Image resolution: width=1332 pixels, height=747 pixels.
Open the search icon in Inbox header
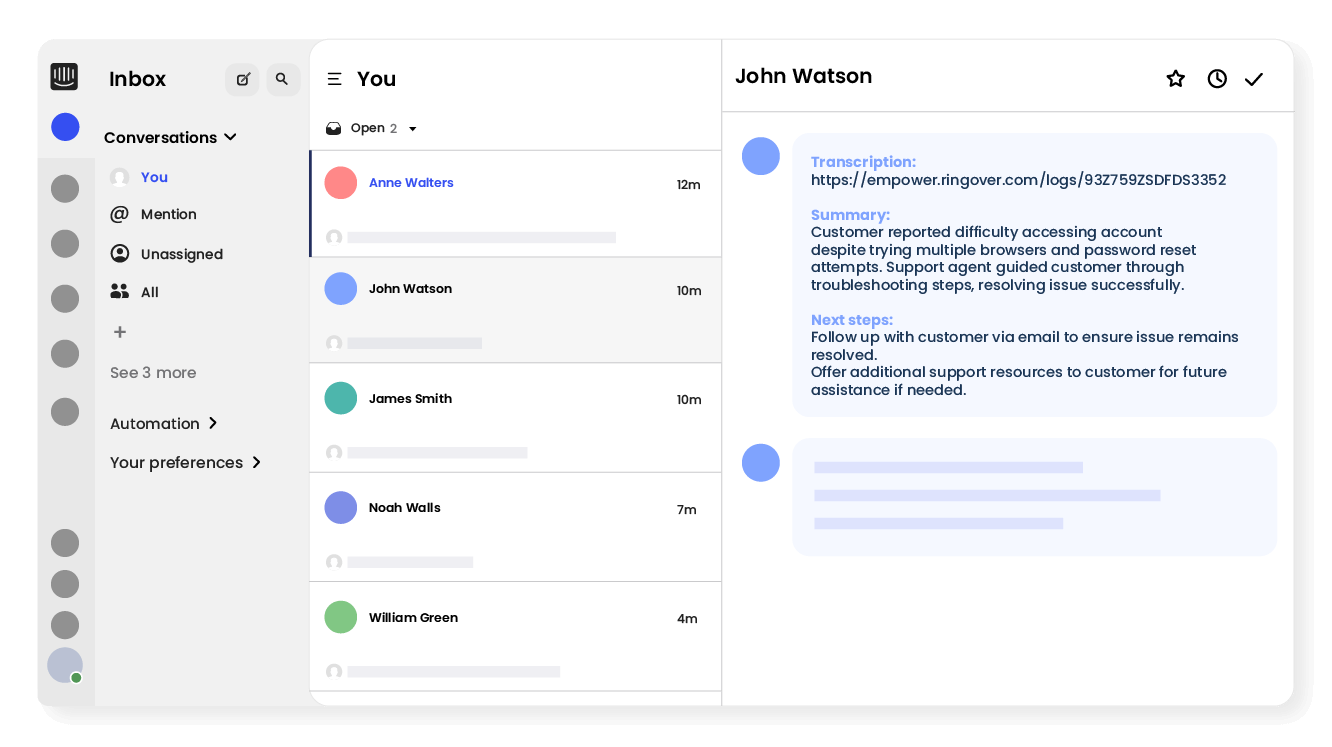(x=283, y=79)
